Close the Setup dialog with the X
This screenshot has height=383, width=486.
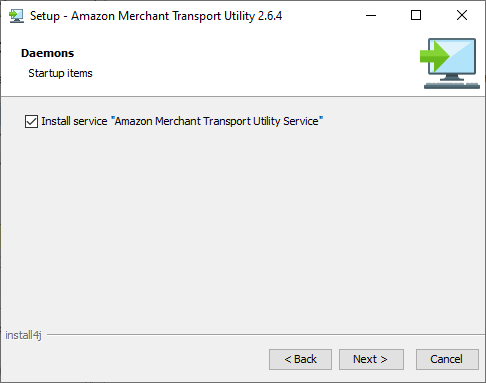[x=462, y=15]
